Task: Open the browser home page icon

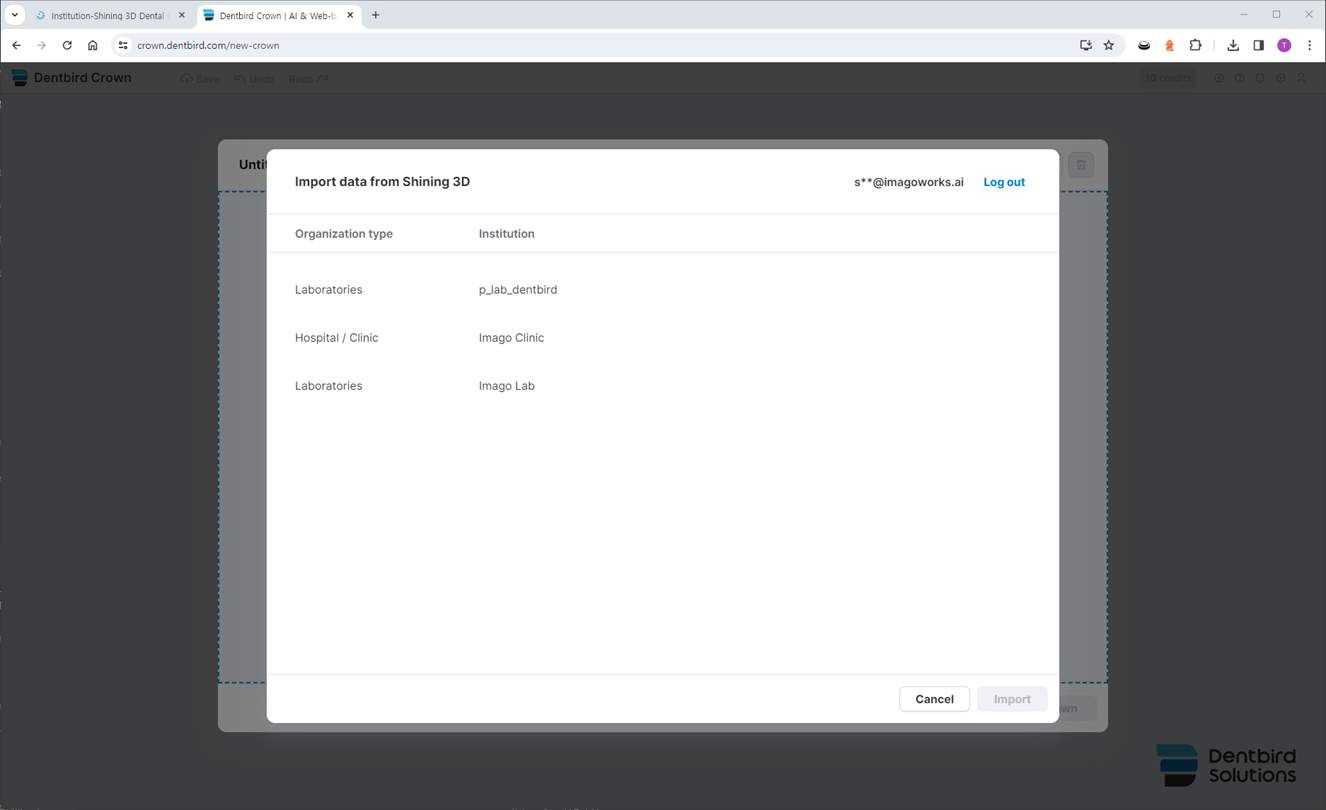Action: tap(93, 45)
